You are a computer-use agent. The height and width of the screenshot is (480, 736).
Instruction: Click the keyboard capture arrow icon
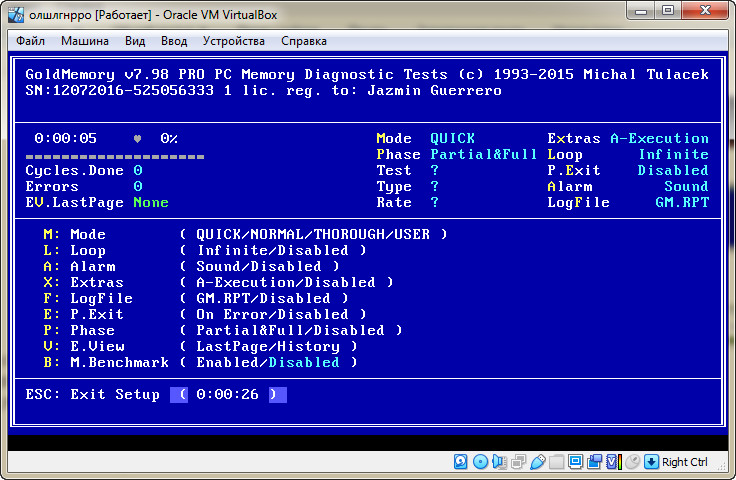pyautogui.click(x=651, y=462)
